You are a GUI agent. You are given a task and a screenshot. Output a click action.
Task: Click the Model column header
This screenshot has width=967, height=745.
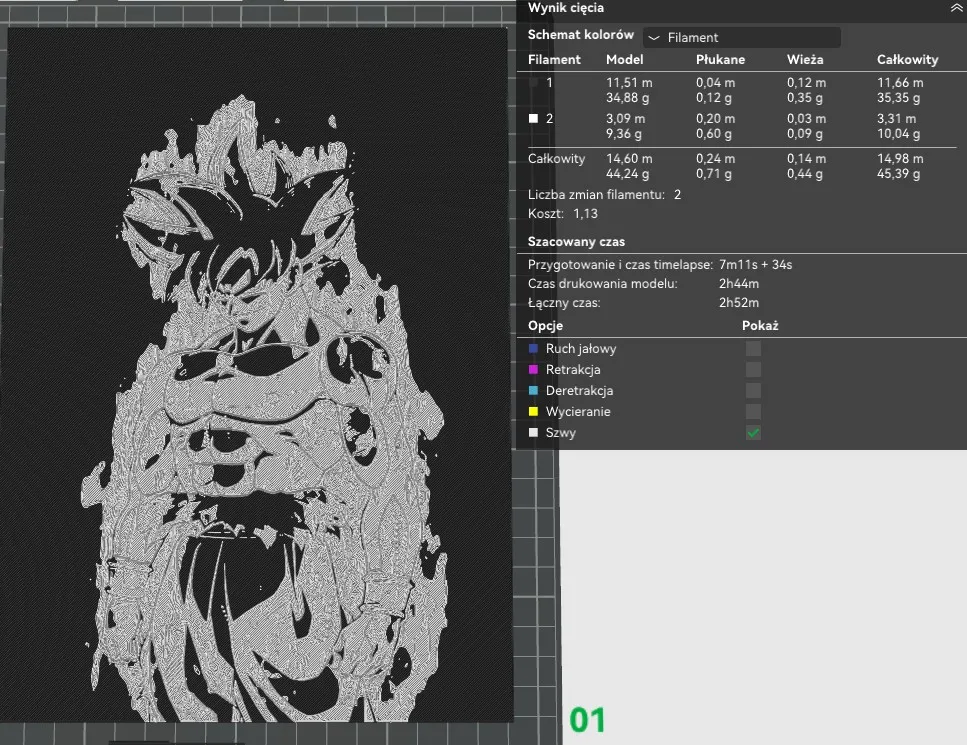pyautogui.click(x=624, y=60)
